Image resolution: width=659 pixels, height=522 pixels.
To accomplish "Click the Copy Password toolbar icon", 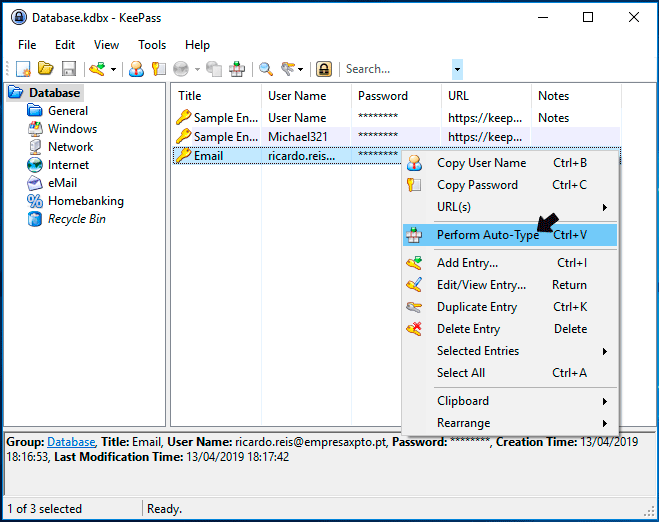I will coord(159,69).
